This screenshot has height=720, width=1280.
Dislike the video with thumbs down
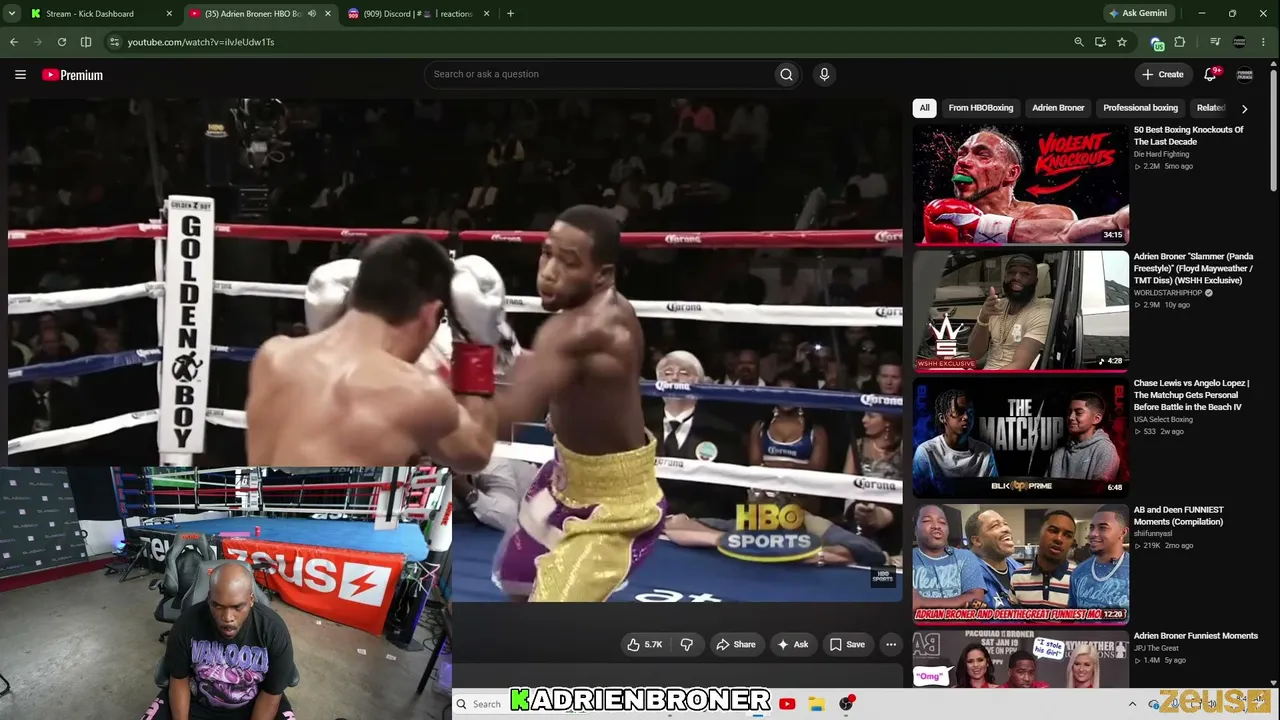coord(686,645)
